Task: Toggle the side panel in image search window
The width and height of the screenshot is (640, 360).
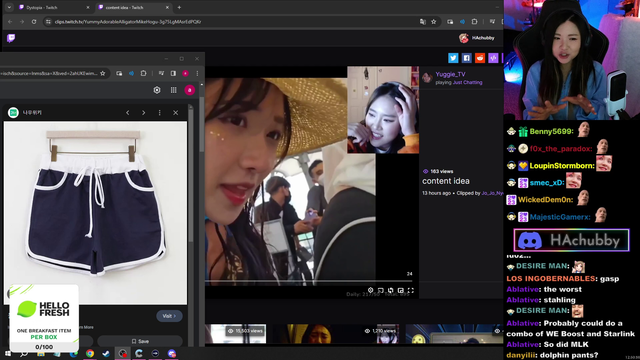Action: [x=173, y=73]
